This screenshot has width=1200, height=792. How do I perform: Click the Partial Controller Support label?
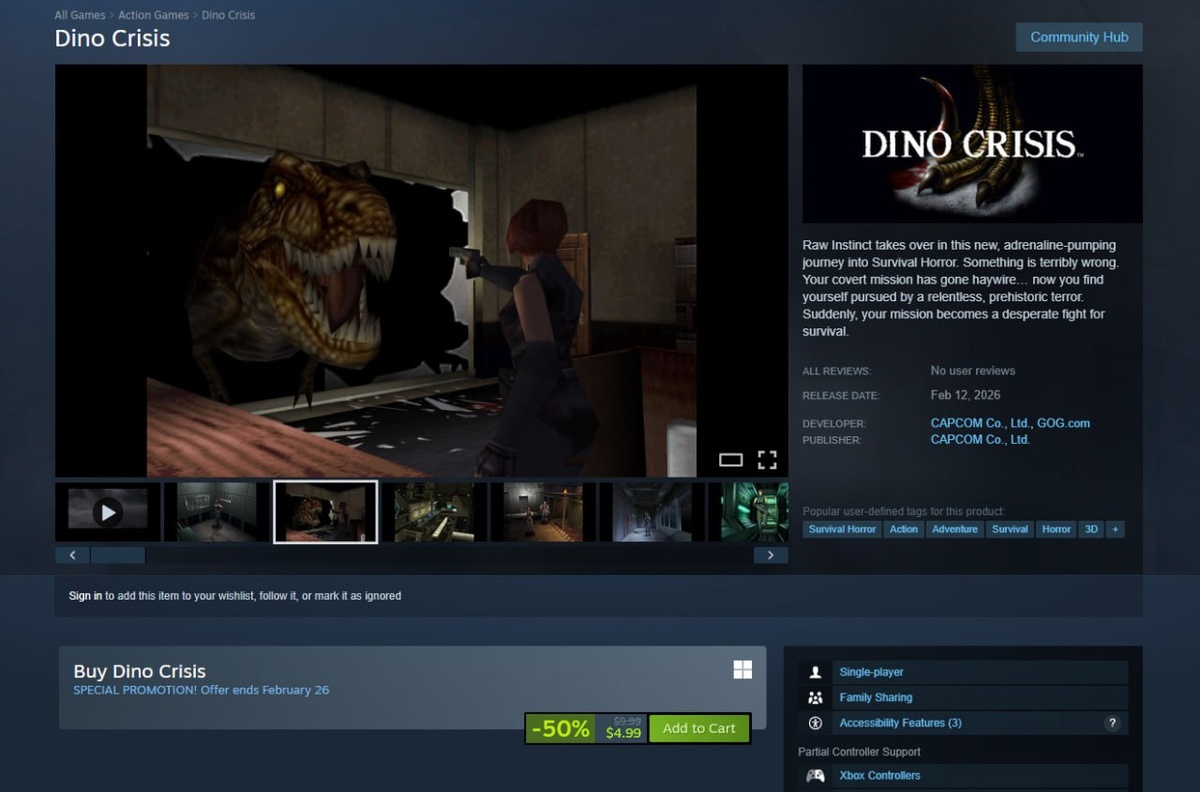(859, 752)
